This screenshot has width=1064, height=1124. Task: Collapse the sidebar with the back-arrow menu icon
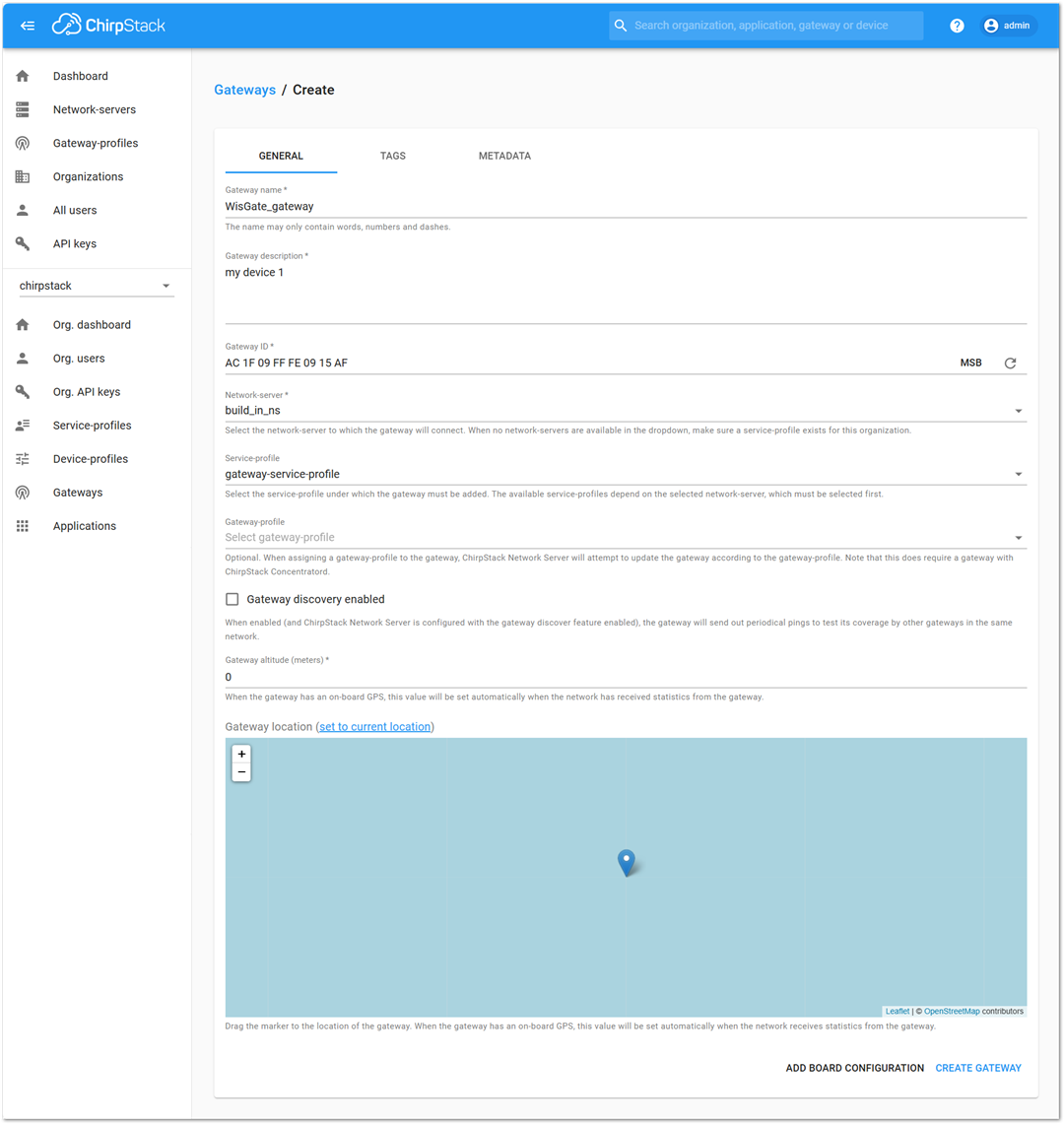(x=28, y=26)
